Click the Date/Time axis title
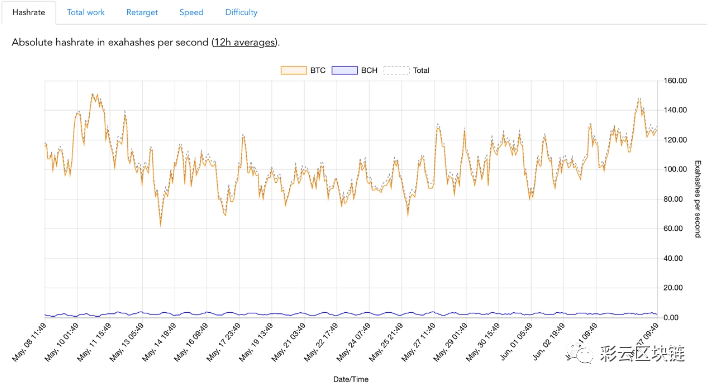This screenshot has height=384, width=707. pos(351,379)
